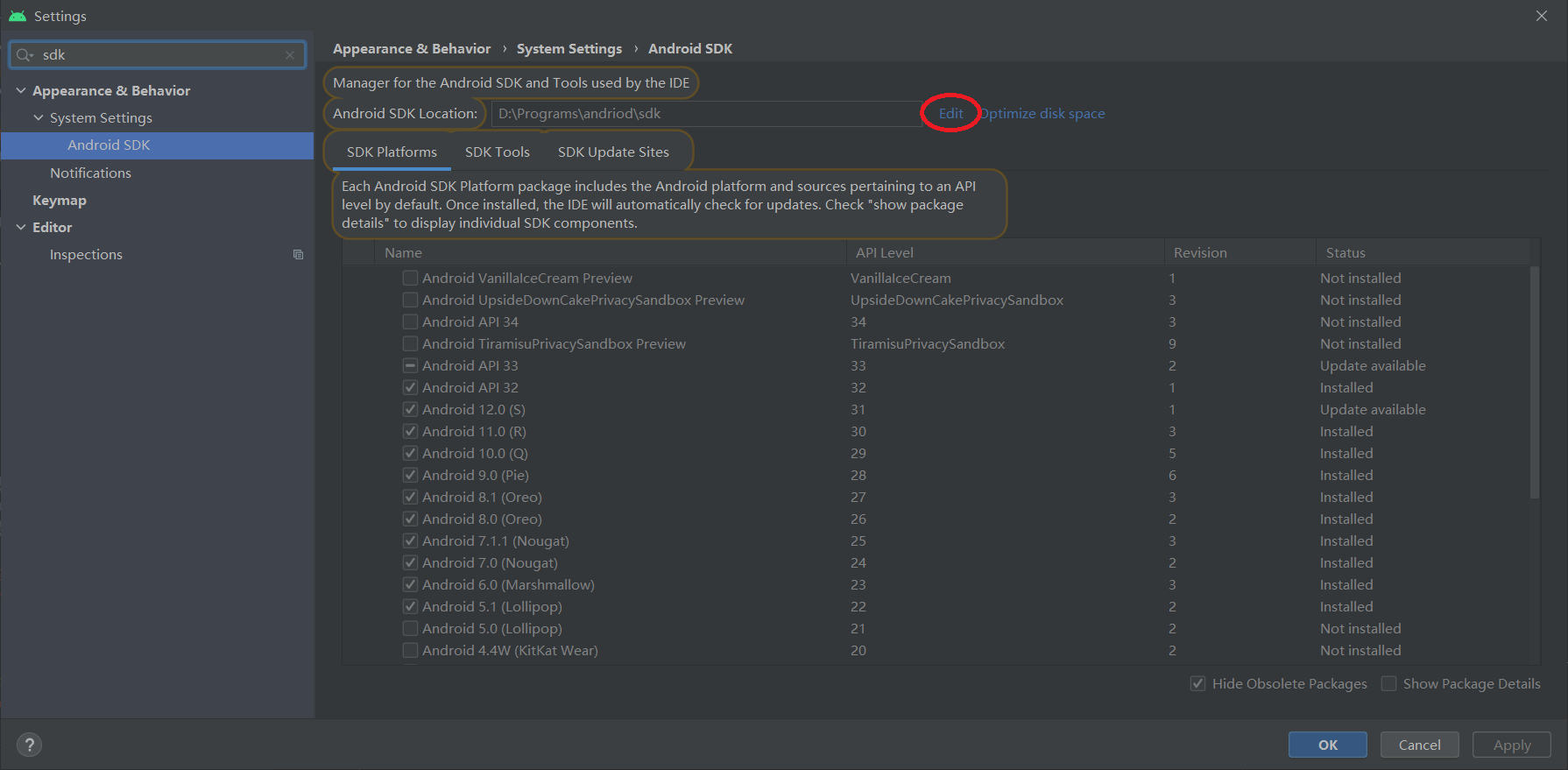Viewport: 1568px width, 770px height.
Task: Uncheck the Android 11.0 (R) checkbox
Action: [x=410, y=431]
